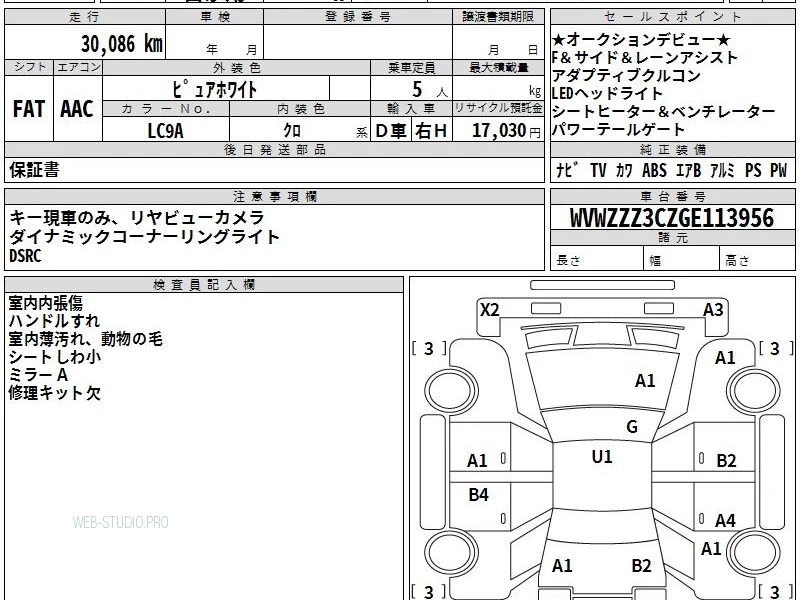Select the B2 mark beside A4 door
Screen dimensions: 800x600
point(727,461)
